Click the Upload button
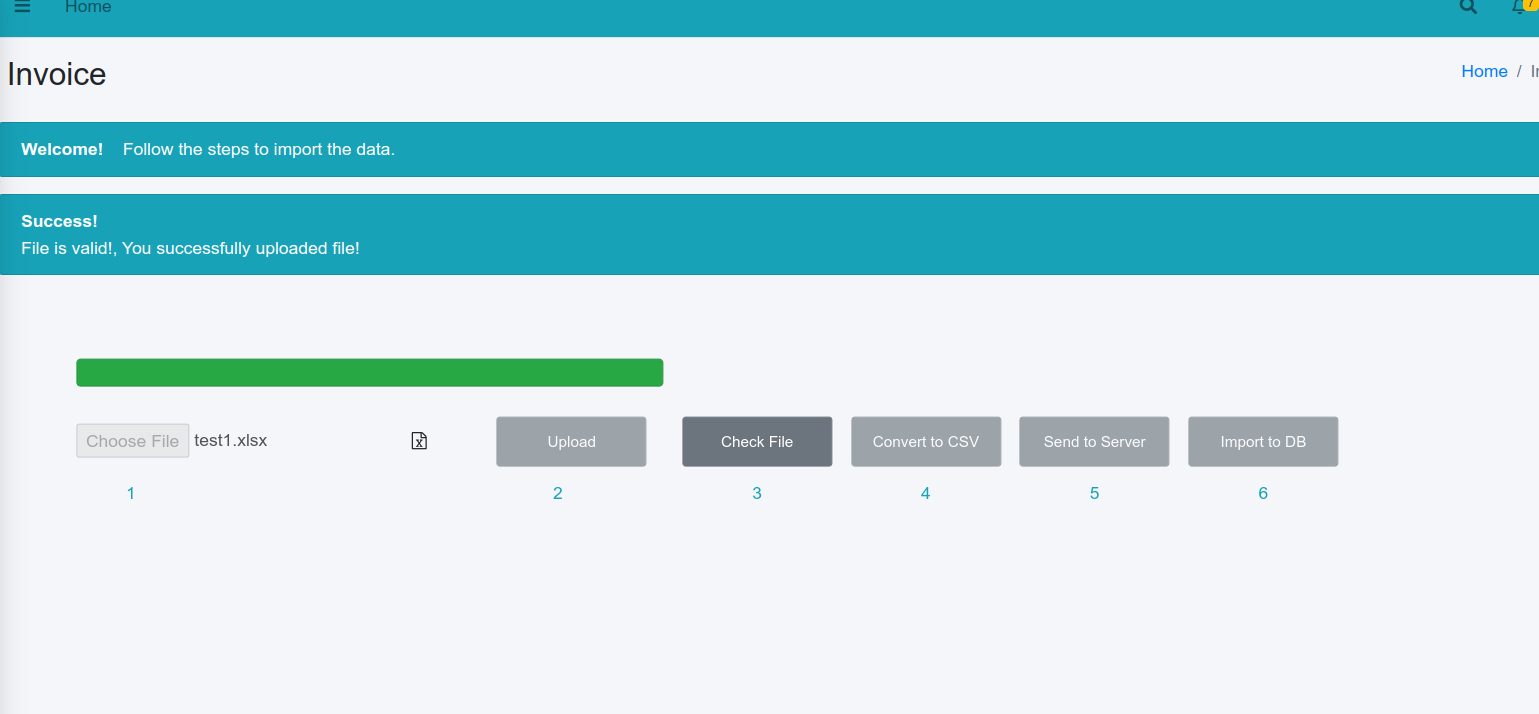 point(570,441)
